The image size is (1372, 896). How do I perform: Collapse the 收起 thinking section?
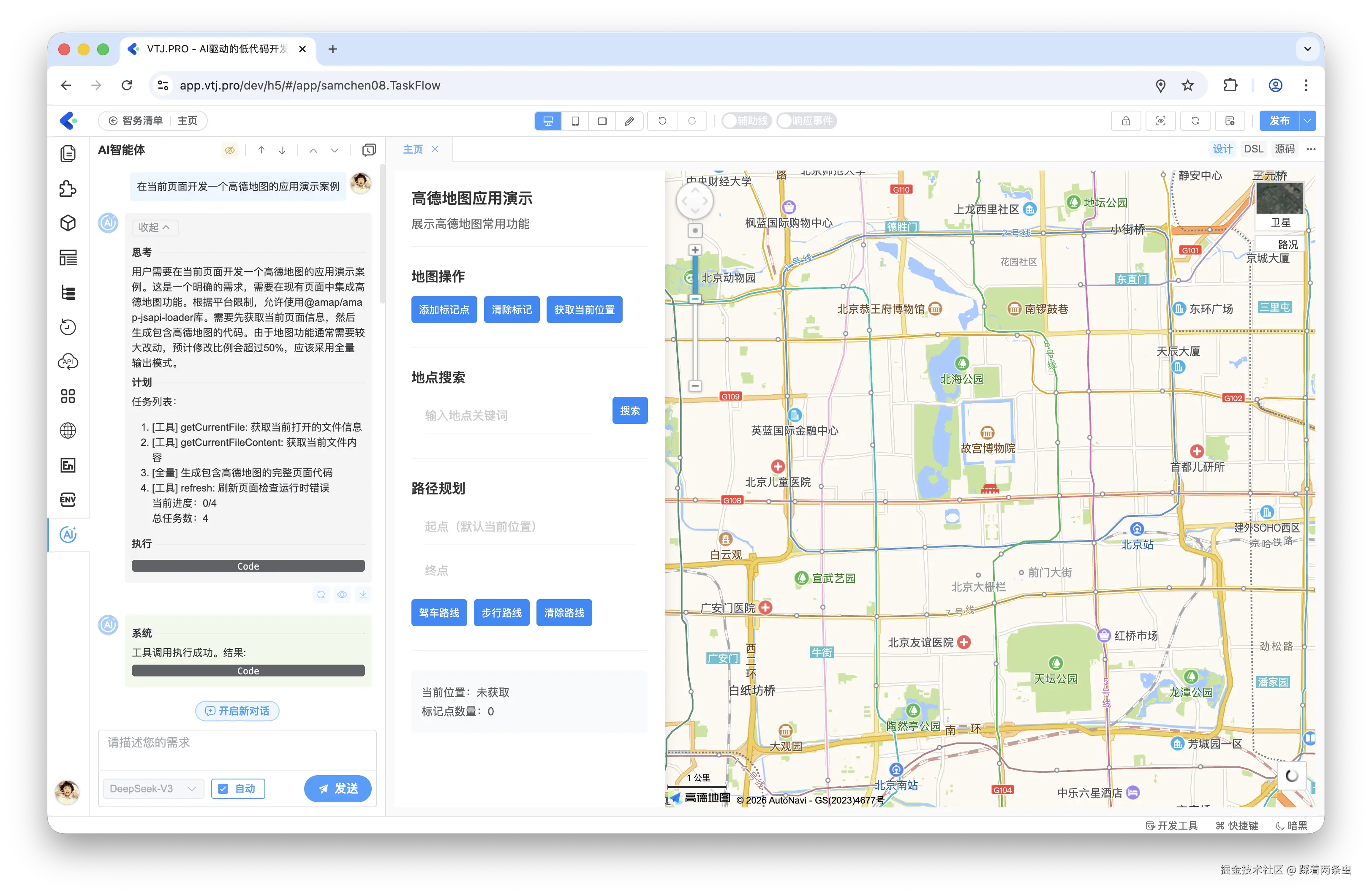tap(154, 227)
